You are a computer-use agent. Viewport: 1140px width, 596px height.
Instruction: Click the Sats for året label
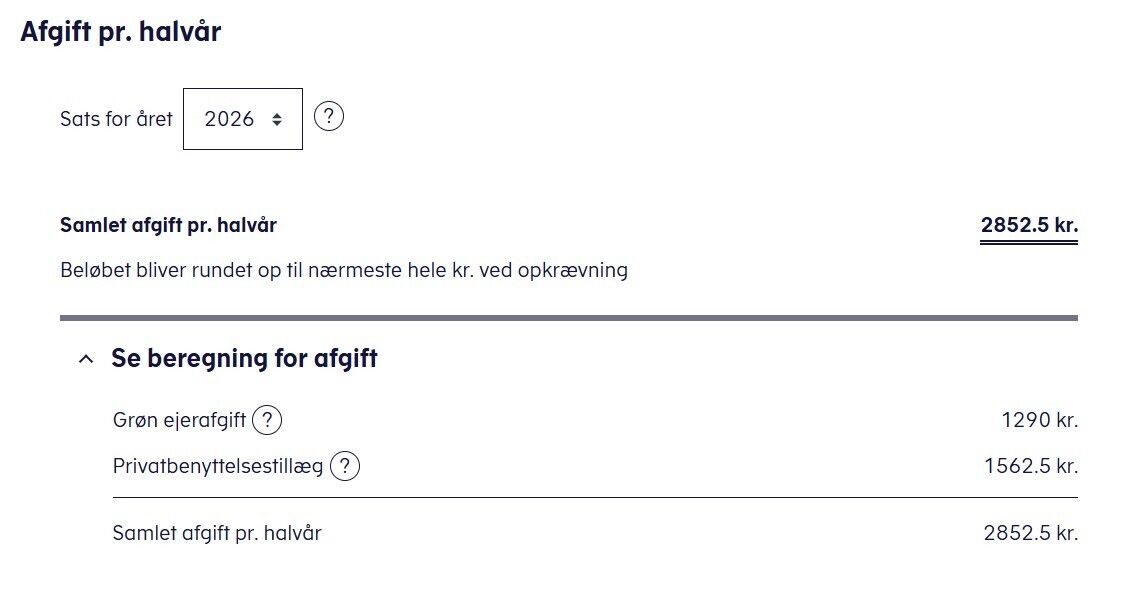[116, 119]
